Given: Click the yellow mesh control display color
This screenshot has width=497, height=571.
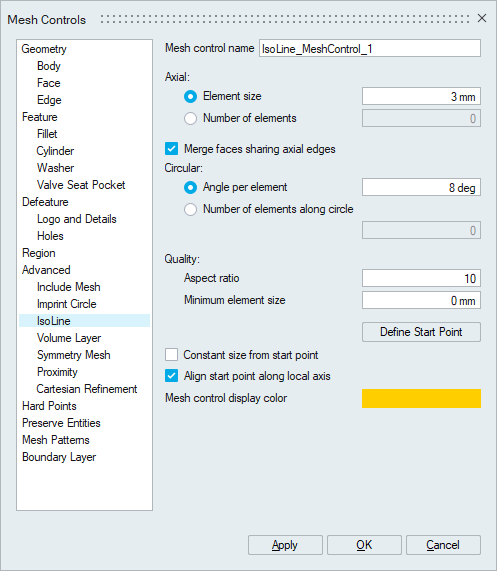Looking at the screenshot, I should (421, 398).
